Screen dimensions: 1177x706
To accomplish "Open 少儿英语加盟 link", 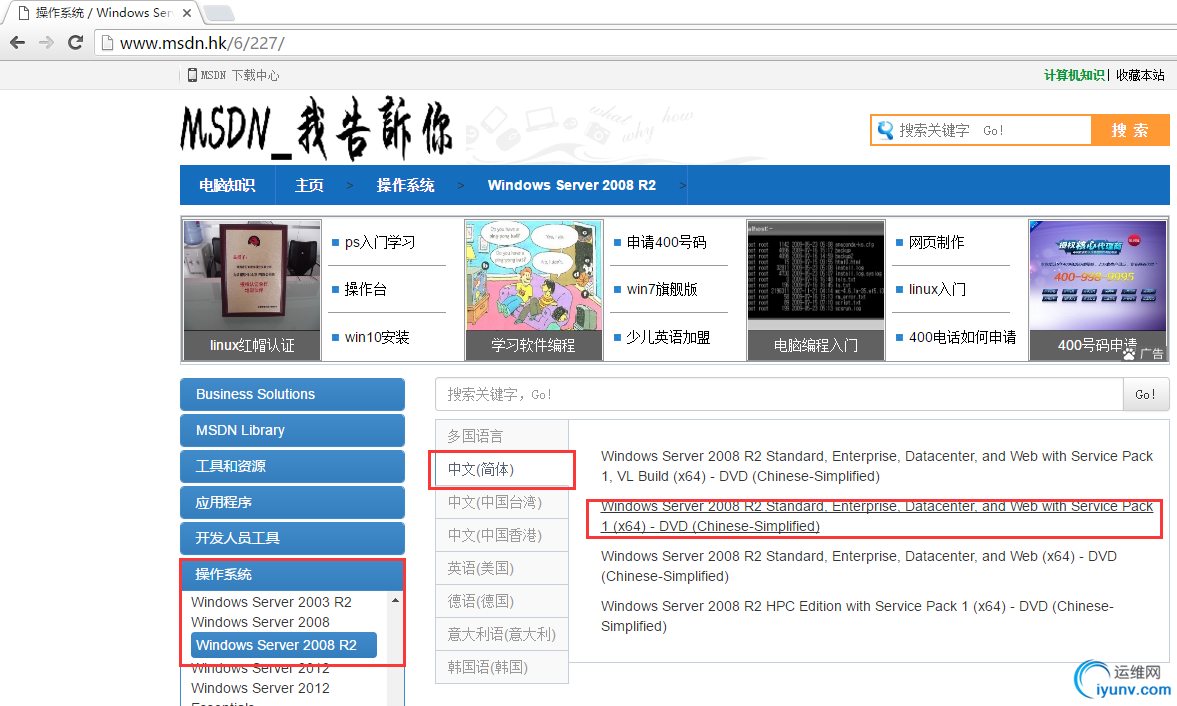I will click(668, 338).
